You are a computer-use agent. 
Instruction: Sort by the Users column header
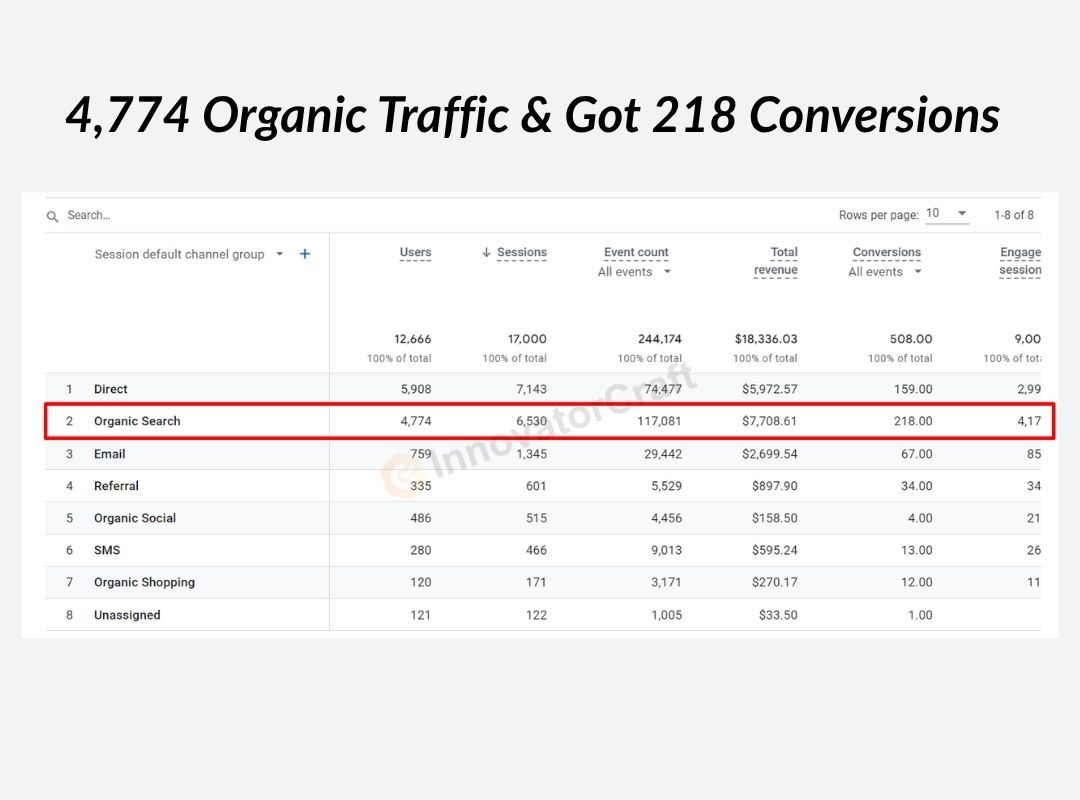(x=415, y=253)
